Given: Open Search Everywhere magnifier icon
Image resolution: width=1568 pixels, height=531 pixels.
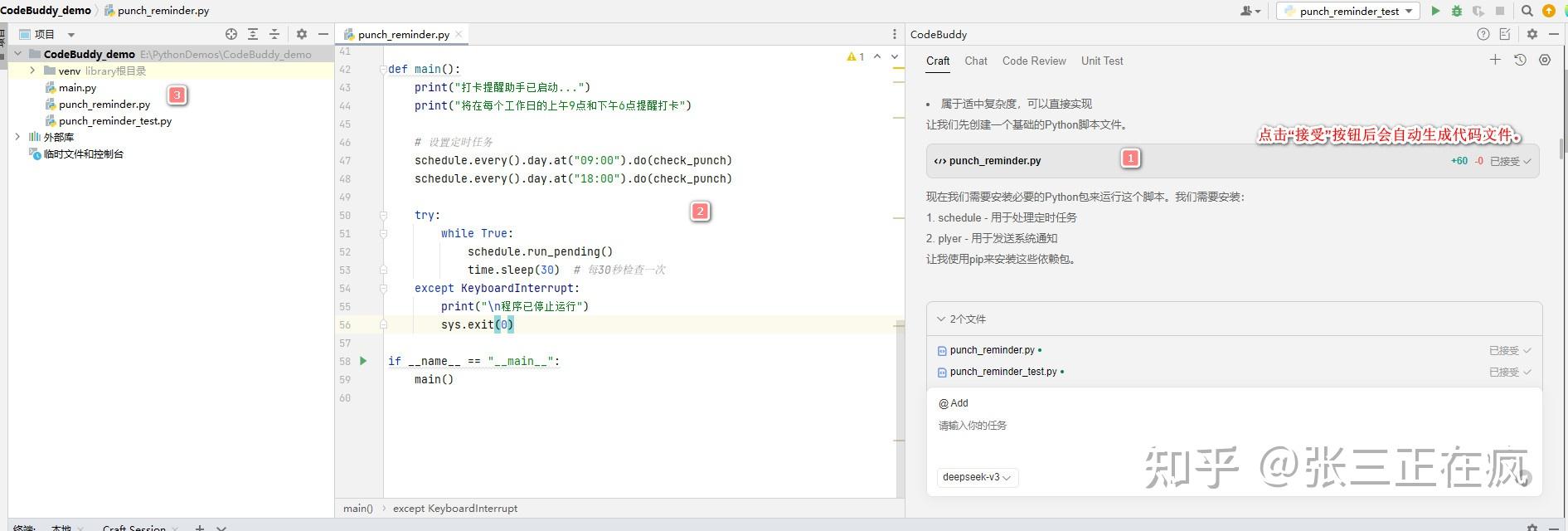Looking at the screenshot, I should click(1527, 11).
